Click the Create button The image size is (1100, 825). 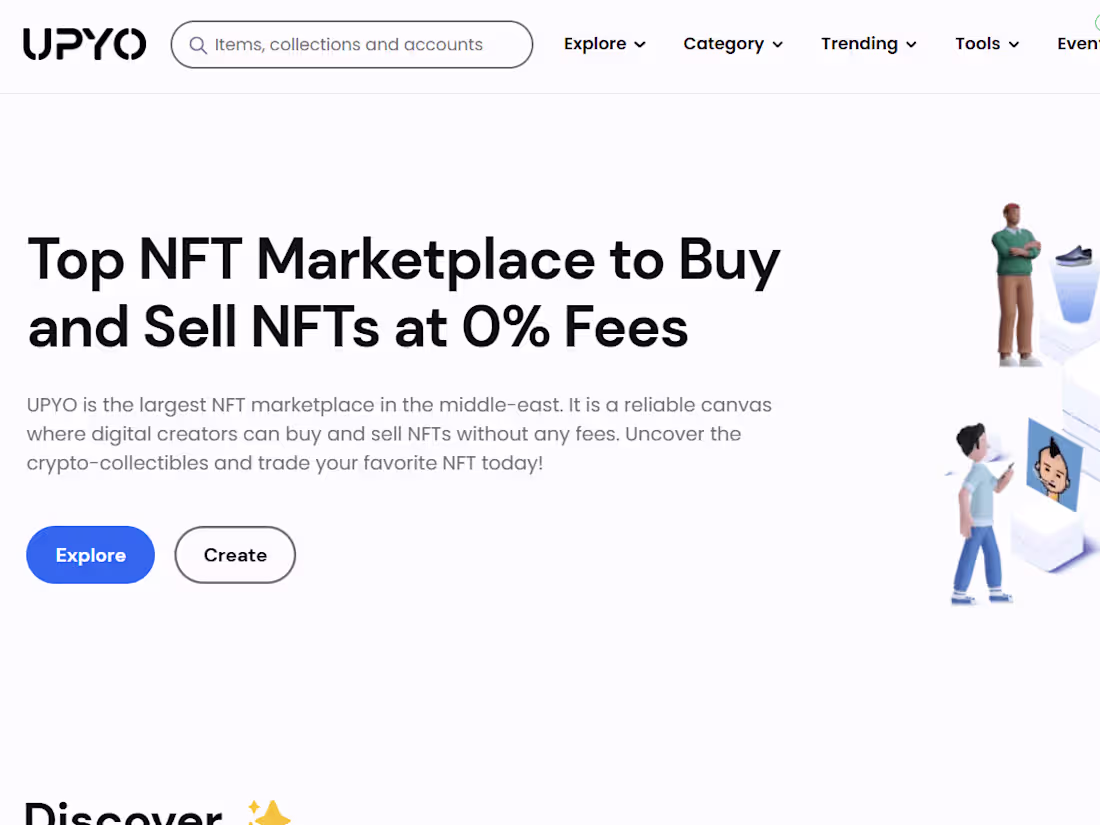click(x=235, y=555)
